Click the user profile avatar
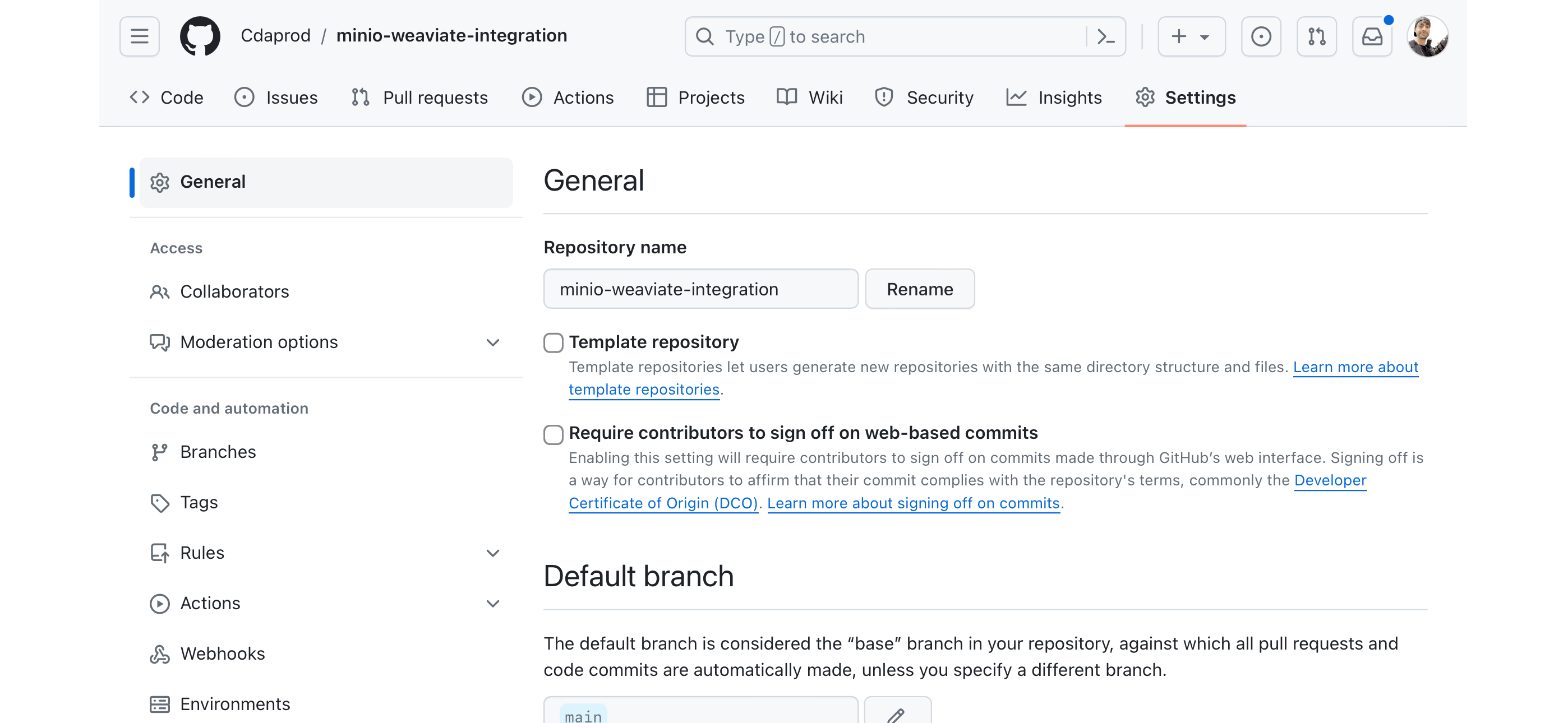The image size is (1568, 723). coord(1427,36)
